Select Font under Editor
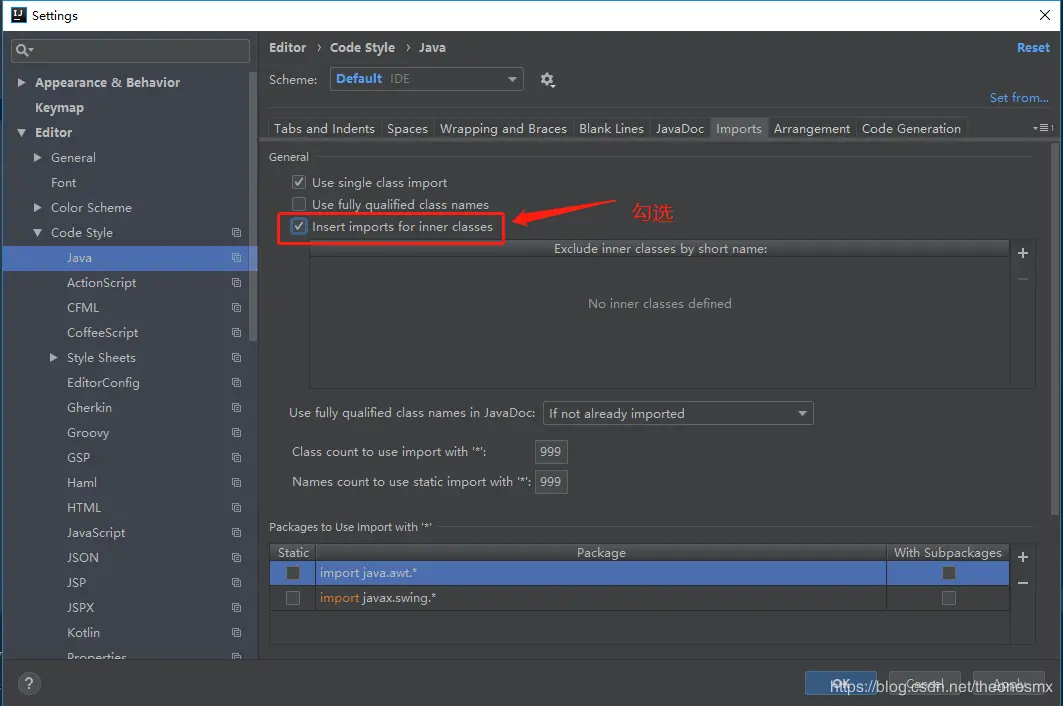 tap(64, 182)
